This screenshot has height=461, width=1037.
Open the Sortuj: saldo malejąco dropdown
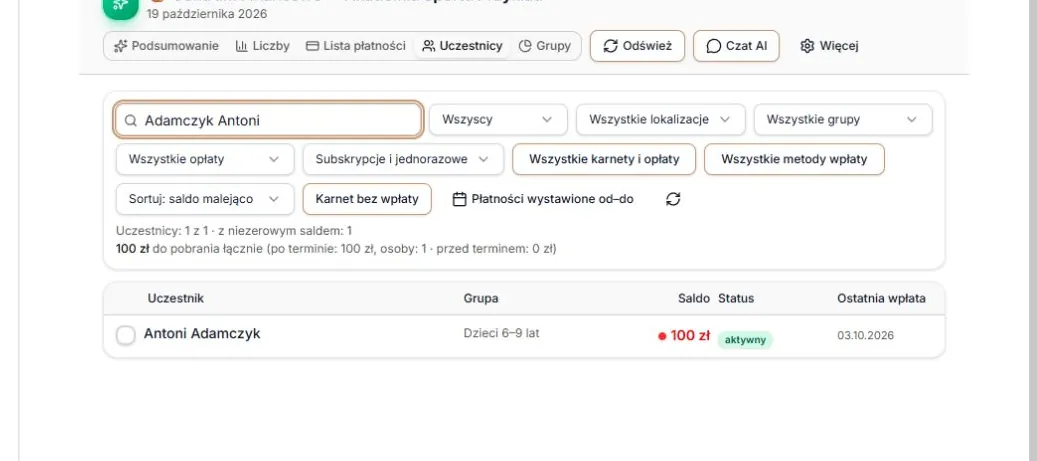pyautogui.click(x=205, y=199)
